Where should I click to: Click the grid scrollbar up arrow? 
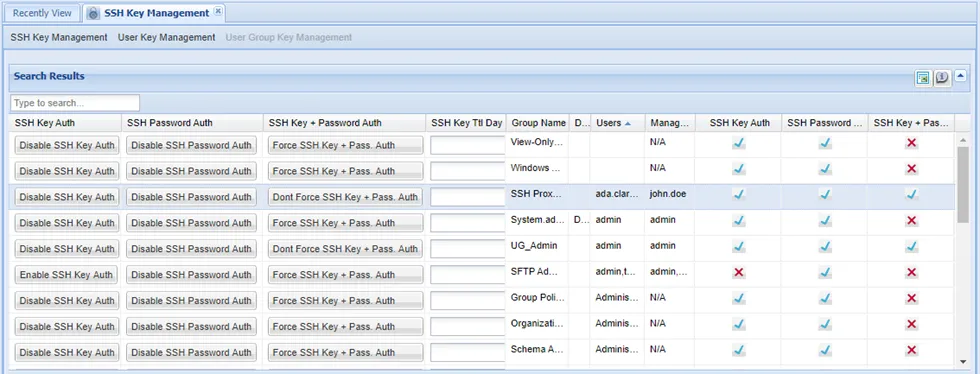click(963, 139)
